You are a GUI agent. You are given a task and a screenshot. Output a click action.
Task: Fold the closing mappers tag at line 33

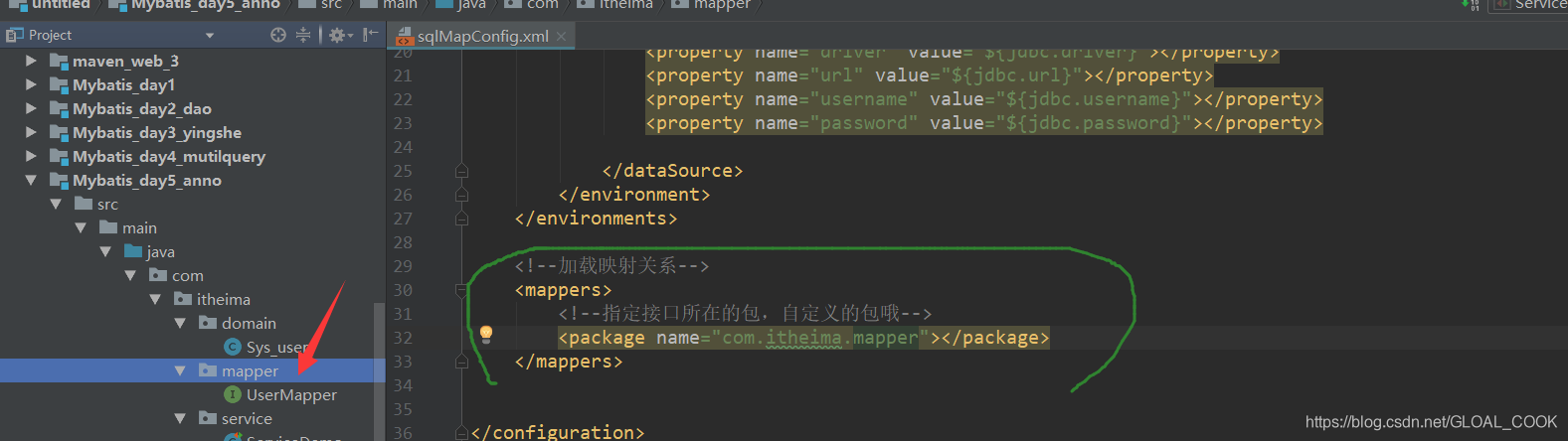click(461, 362)
